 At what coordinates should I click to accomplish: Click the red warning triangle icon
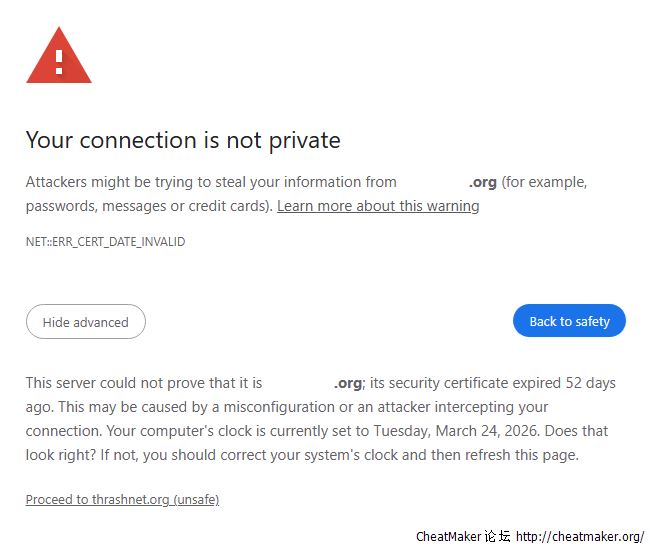click(x=59, y=55)
